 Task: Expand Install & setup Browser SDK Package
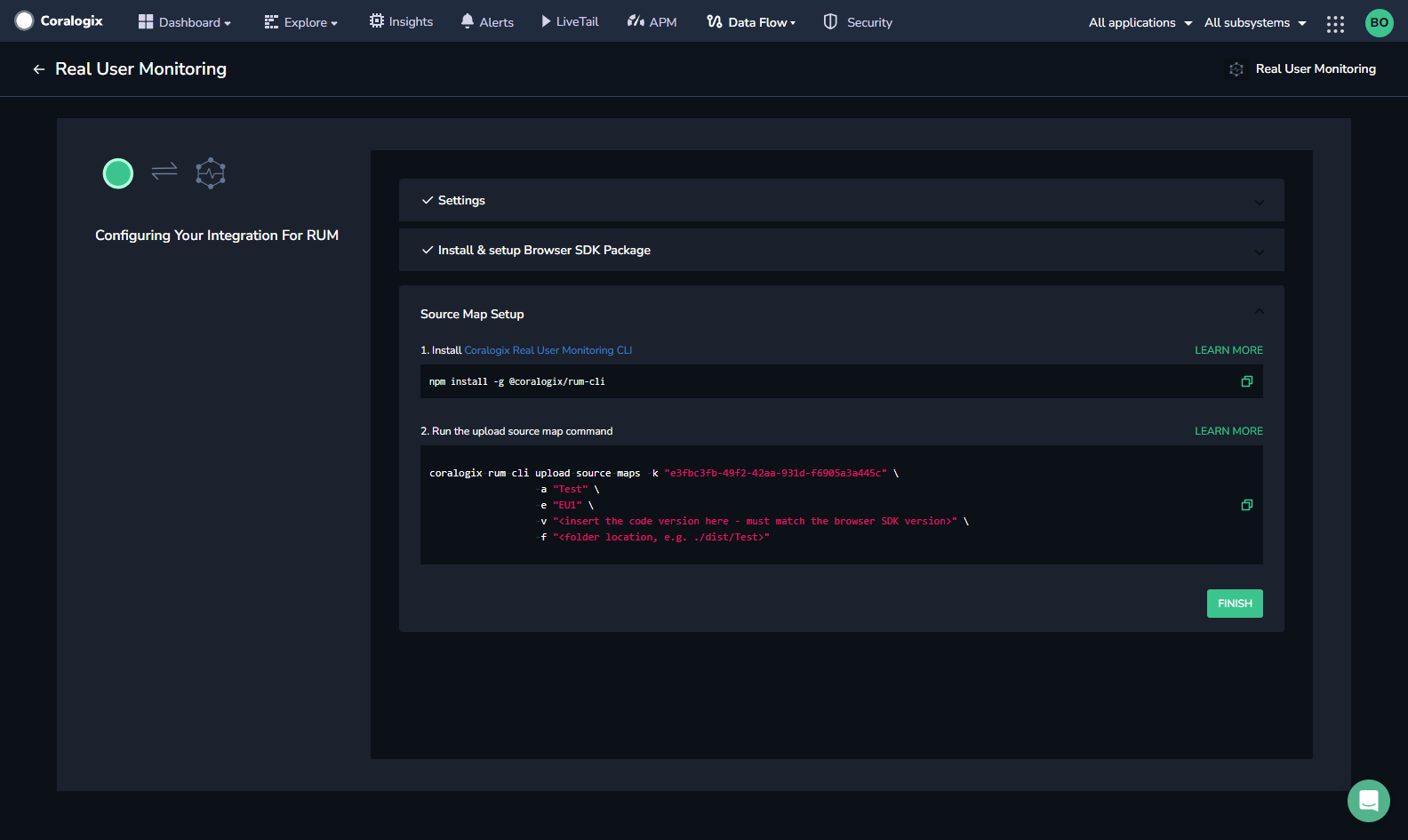(842, 250)
